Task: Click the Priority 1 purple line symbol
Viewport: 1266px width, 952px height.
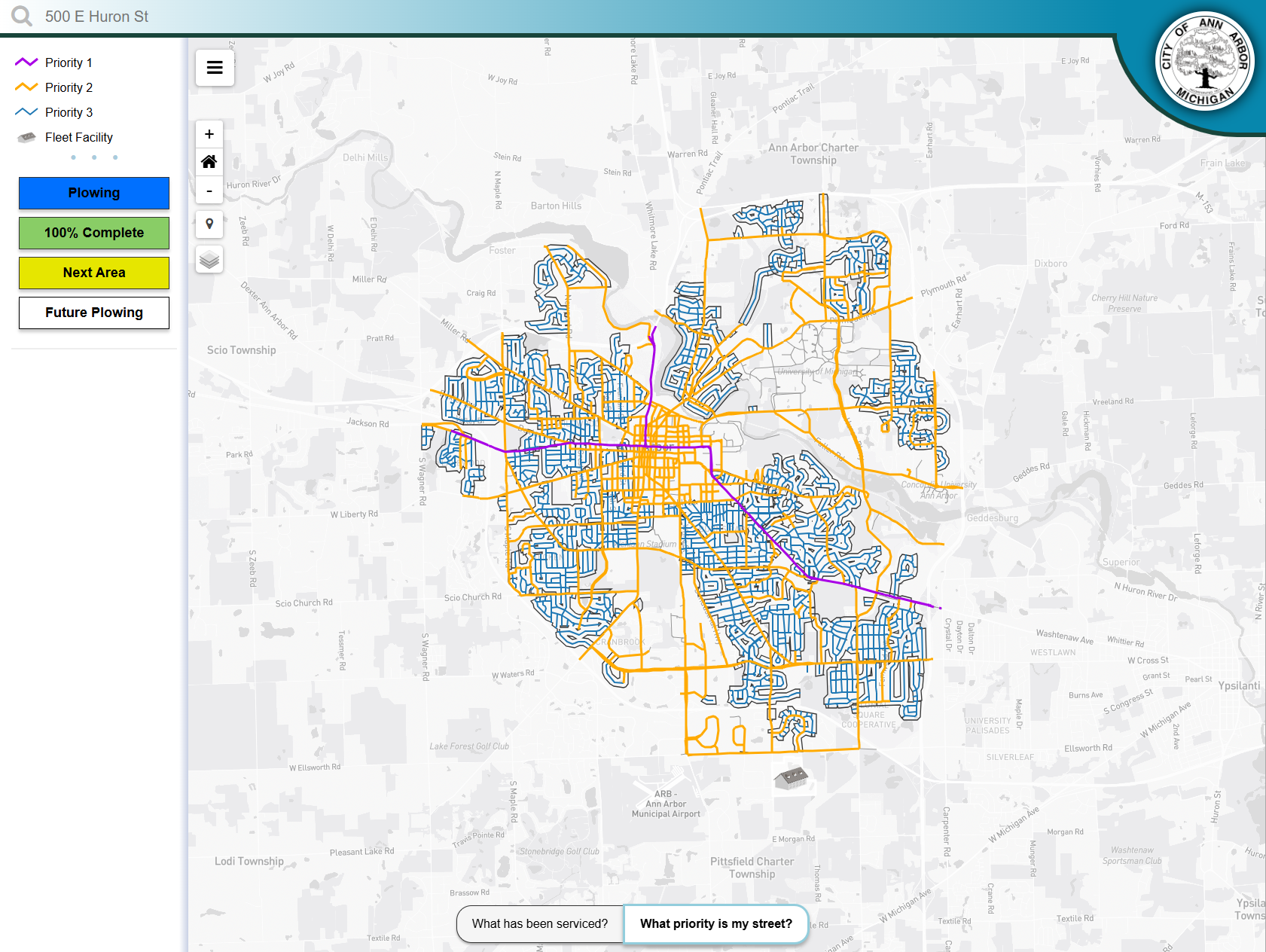Action: 26,63
